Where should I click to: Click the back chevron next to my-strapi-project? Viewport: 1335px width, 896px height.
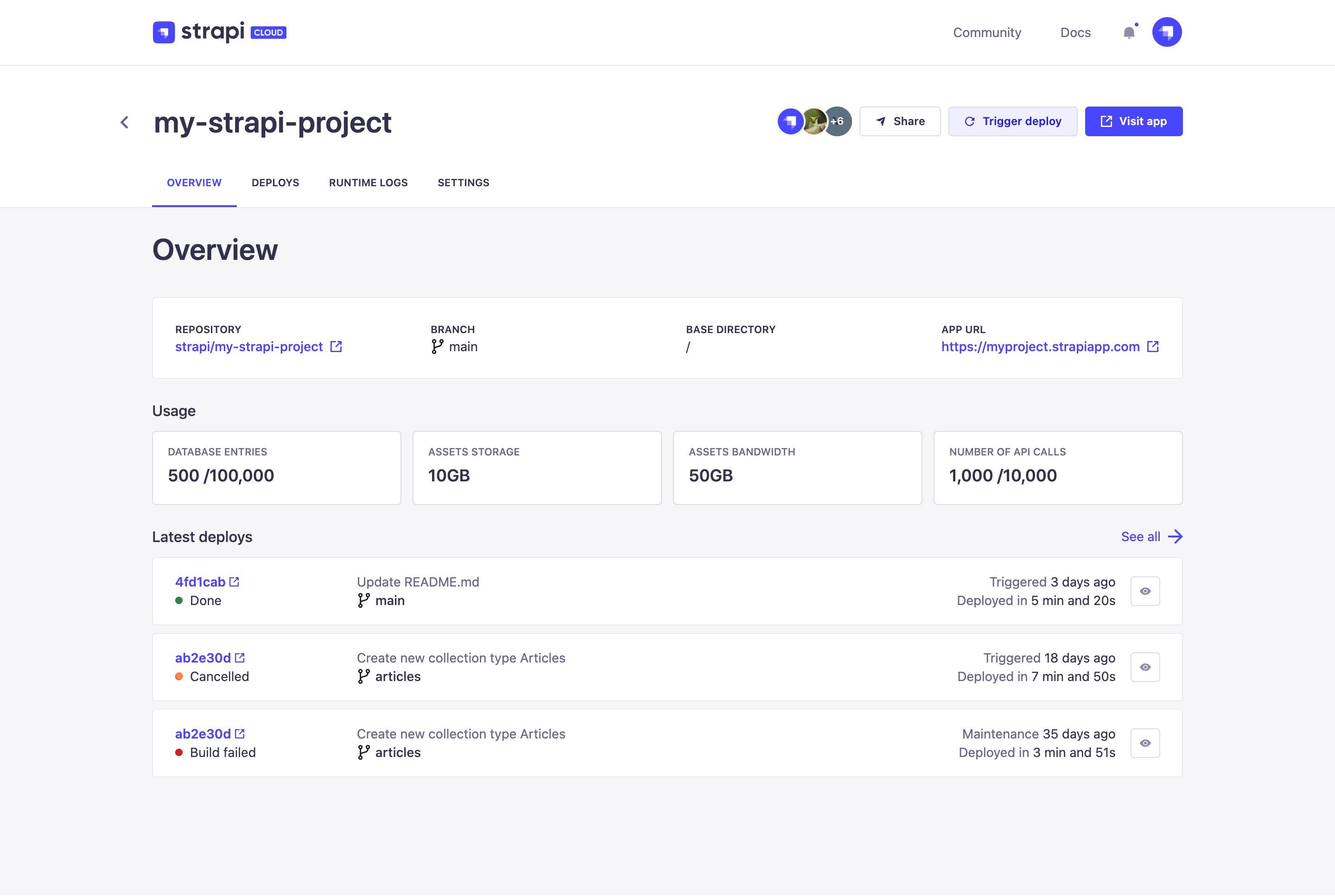[125, 122]
